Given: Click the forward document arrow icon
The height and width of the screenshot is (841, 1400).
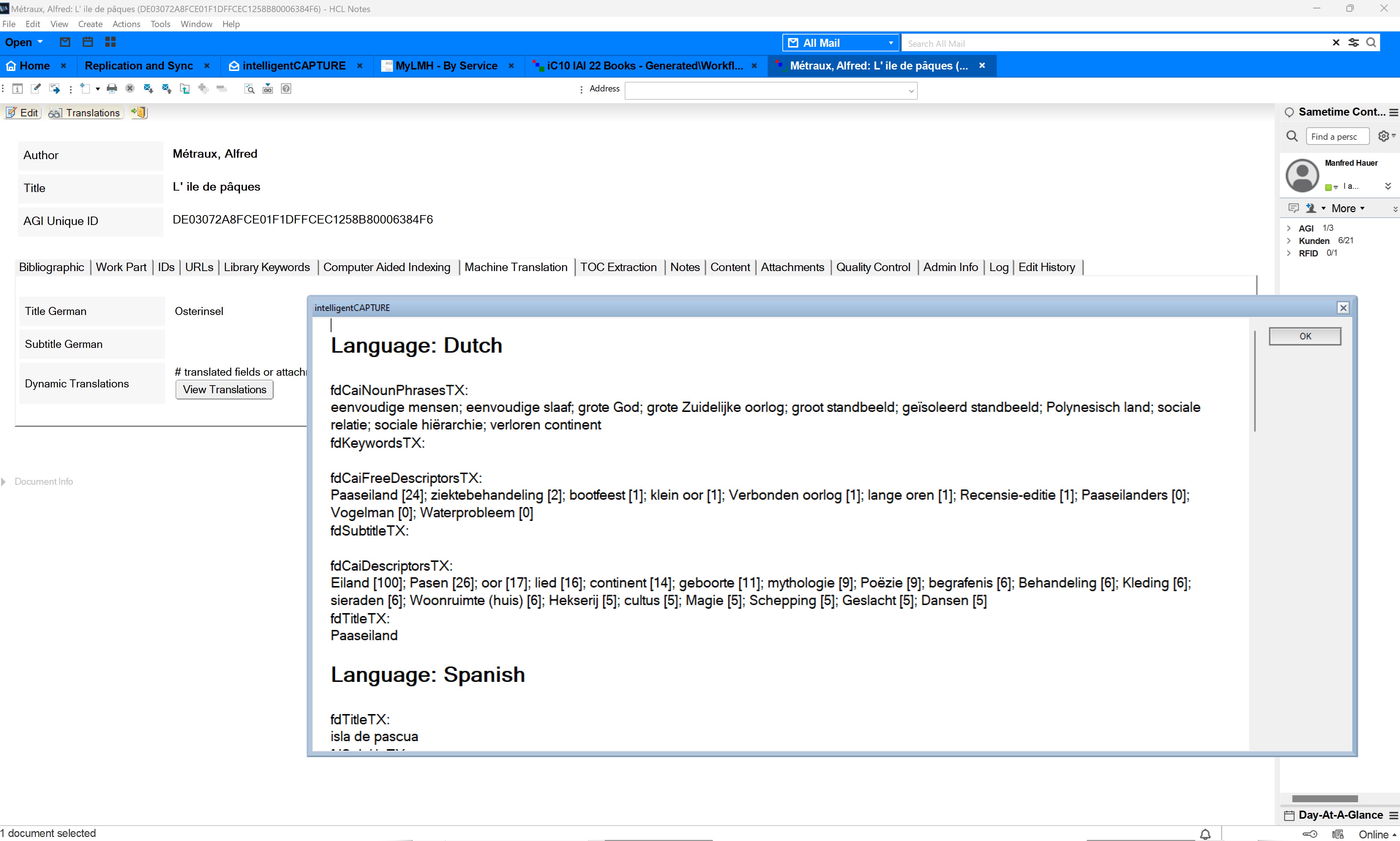Looking at the screenshot, I should pos(55,89).
